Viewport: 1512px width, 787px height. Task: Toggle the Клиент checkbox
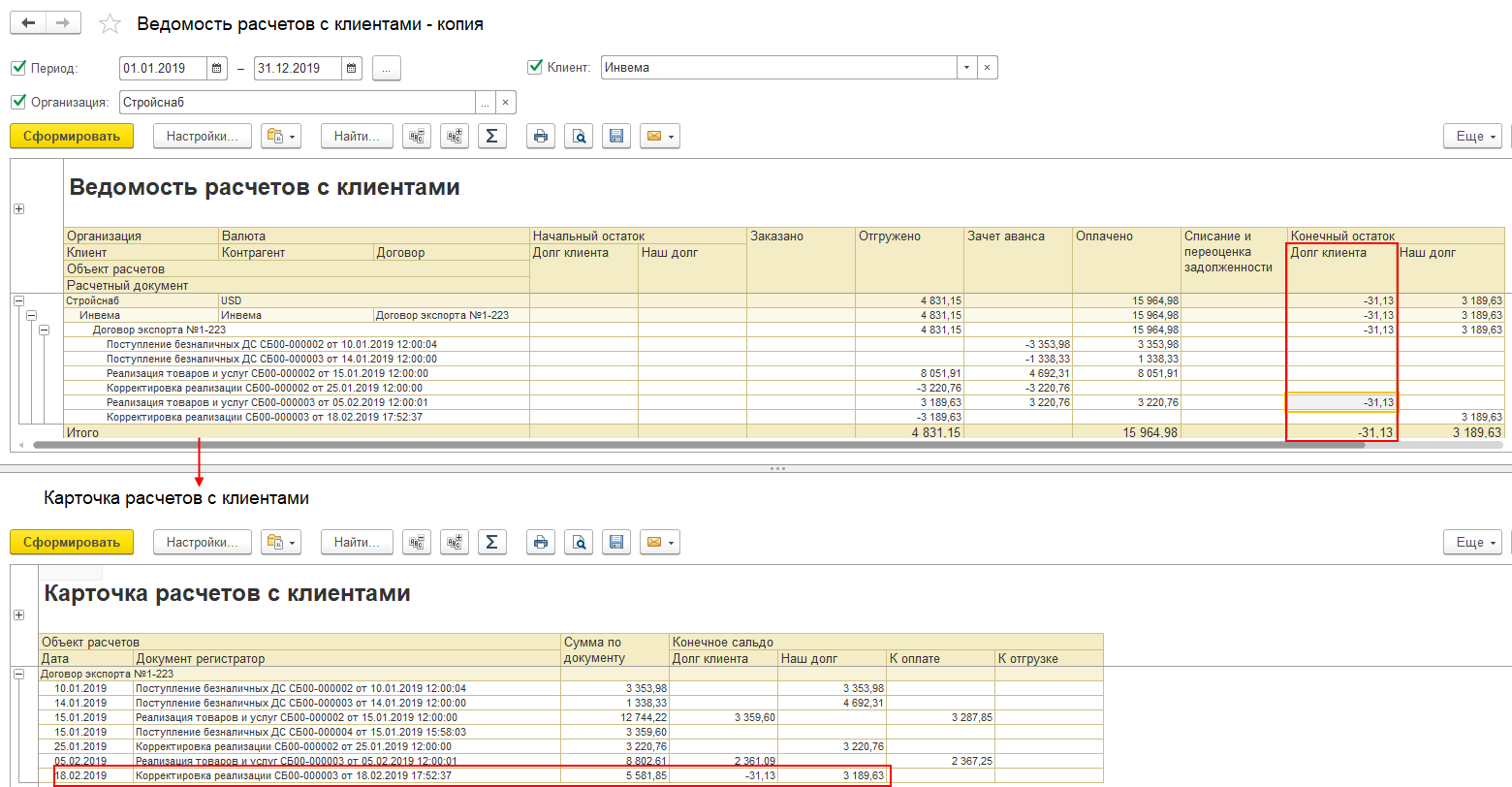534,67
